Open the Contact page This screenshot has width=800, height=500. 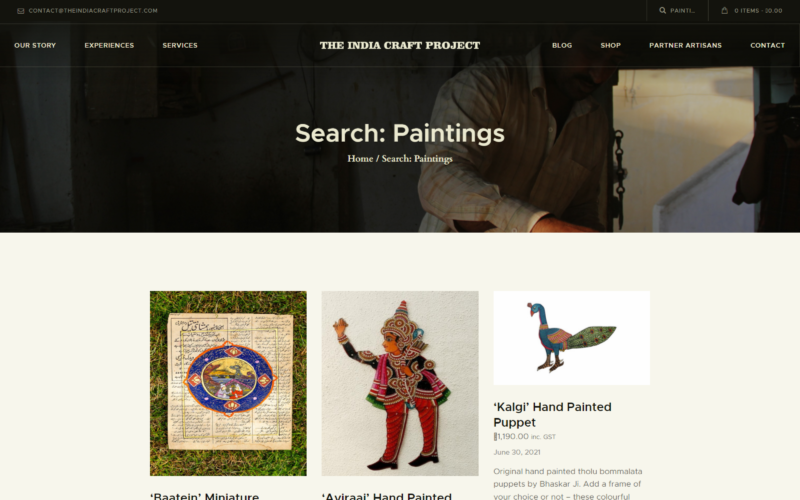[767, 45]
